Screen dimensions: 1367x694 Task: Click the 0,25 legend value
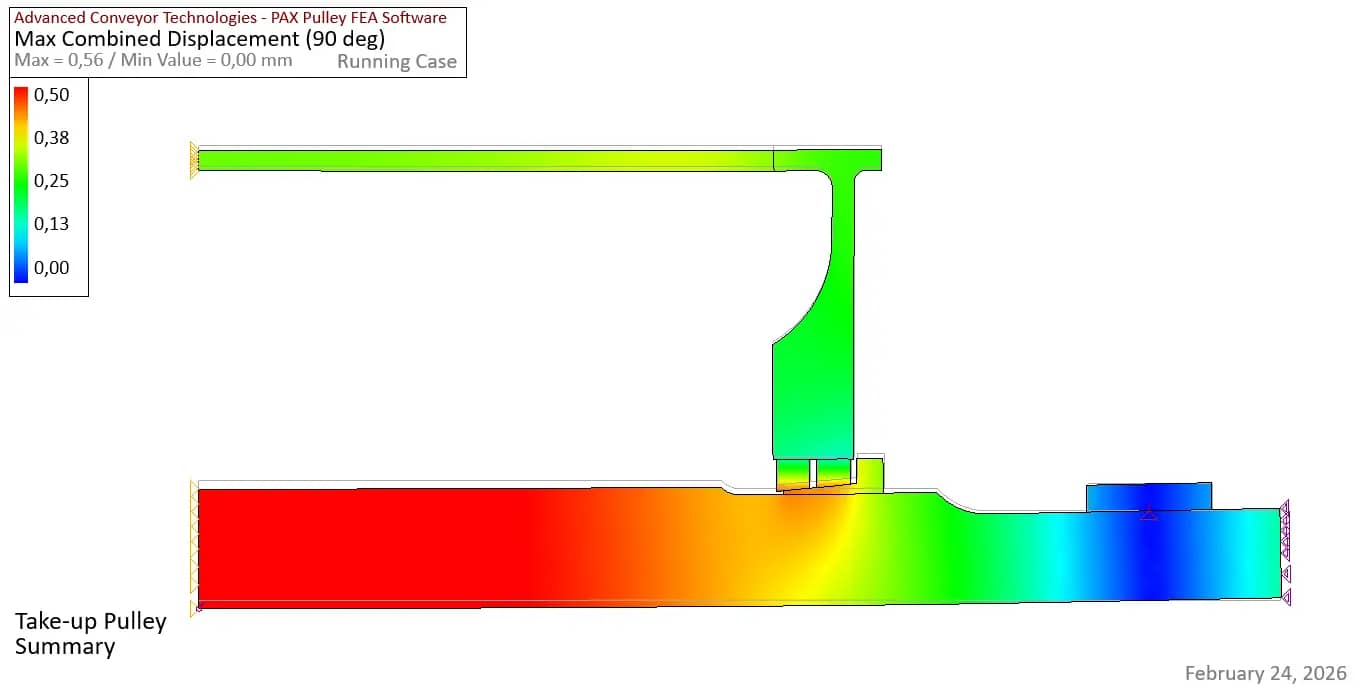[51, 181]
